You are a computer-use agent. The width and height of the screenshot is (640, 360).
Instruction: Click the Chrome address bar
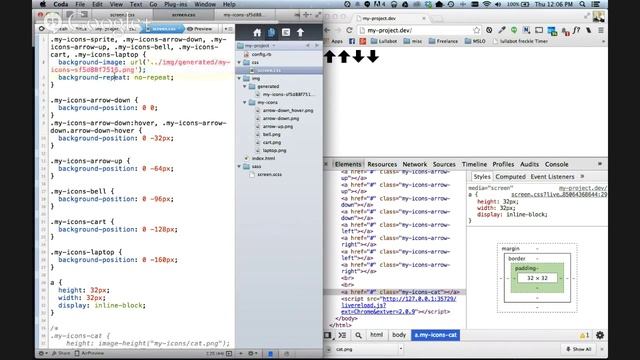(418, 30)
